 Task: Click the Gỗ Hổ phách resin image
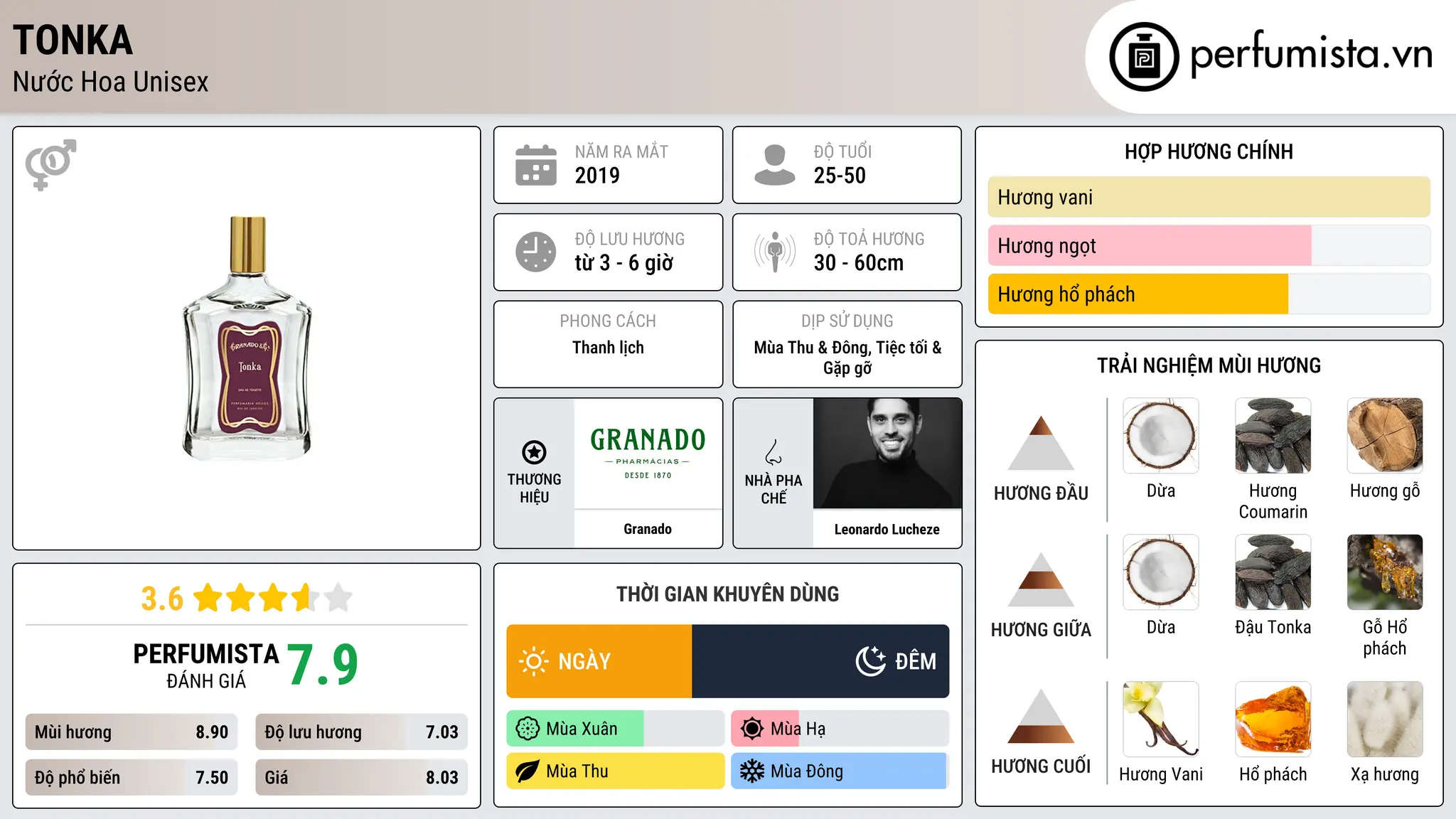[1385, 572]
